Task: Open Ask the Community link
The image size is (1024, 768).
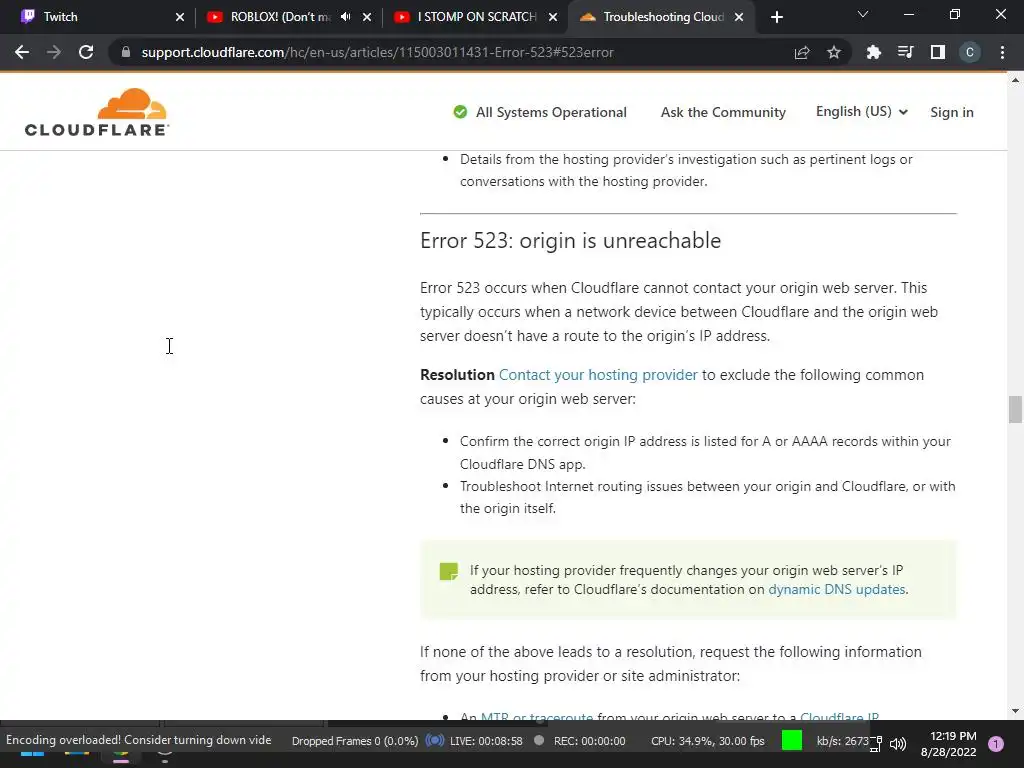Action: (x=723, y=112)
